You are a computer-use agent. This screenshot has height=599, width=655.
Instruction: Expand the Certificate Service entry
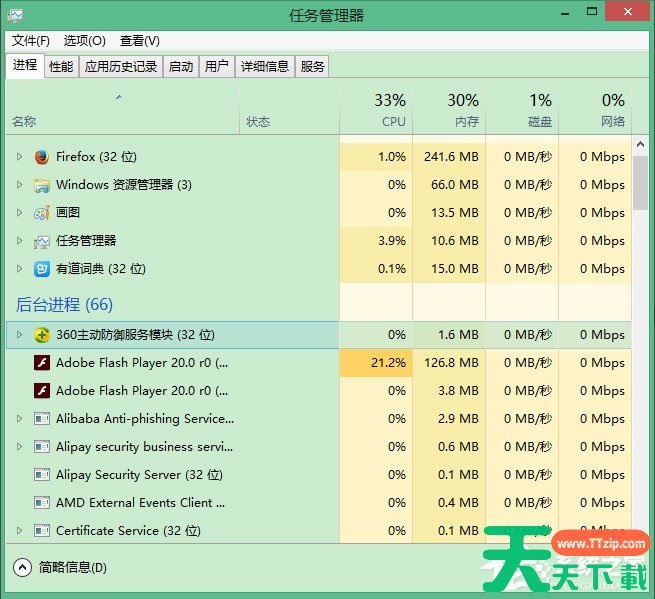click(18, 531)
